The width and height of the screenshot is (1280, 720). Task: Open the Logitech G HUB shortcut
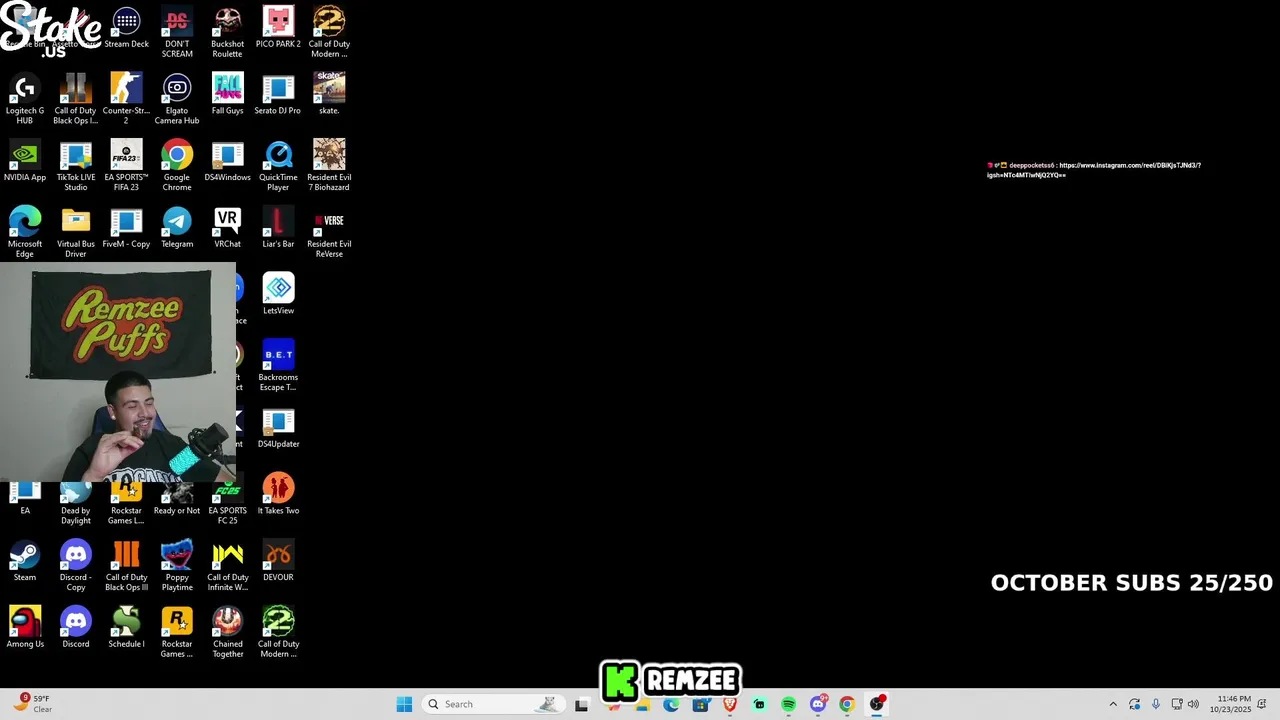point(25,99)
